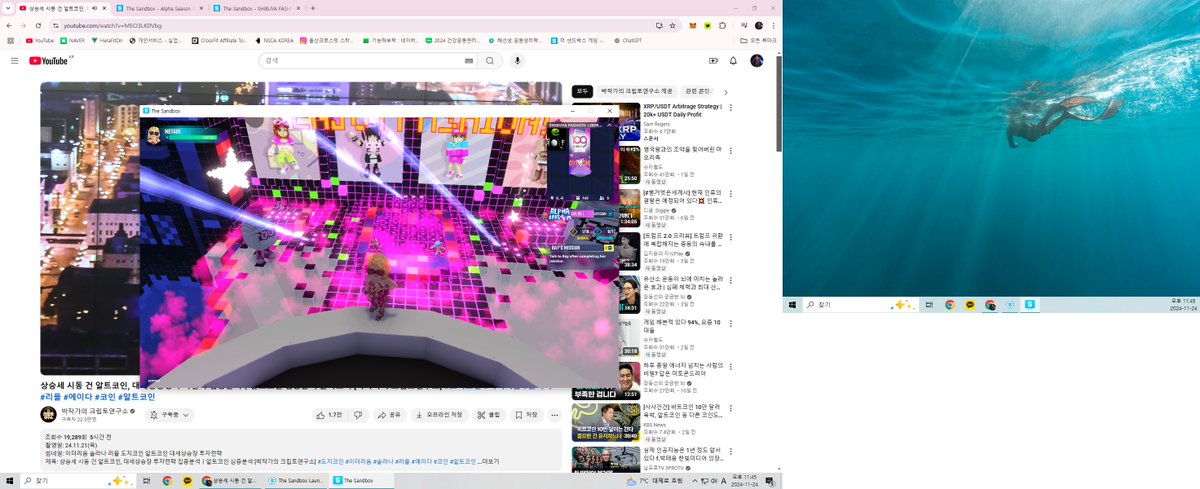Image resolution: width=1200 pixels, height=489 pixels.
Task: Open new tab with plus button
Action: (x=313, y=8)
